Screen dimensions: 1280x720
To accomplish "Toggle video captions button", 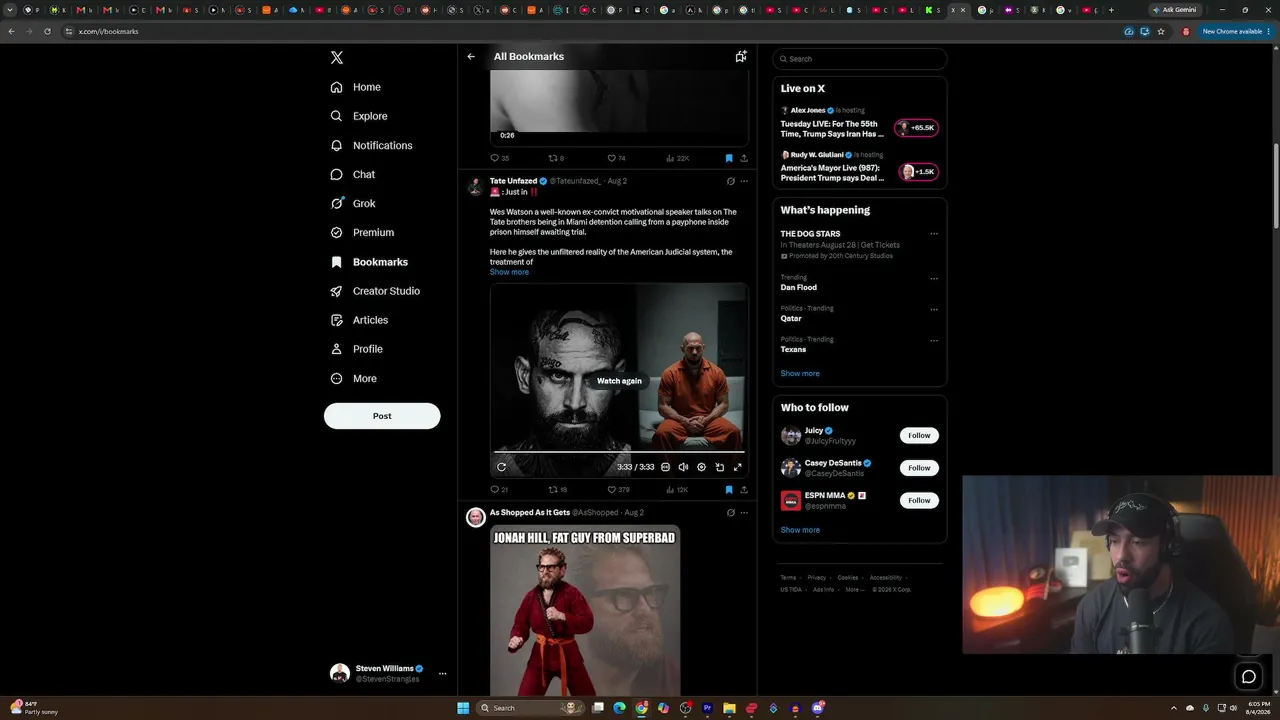I will click(665, 467).
